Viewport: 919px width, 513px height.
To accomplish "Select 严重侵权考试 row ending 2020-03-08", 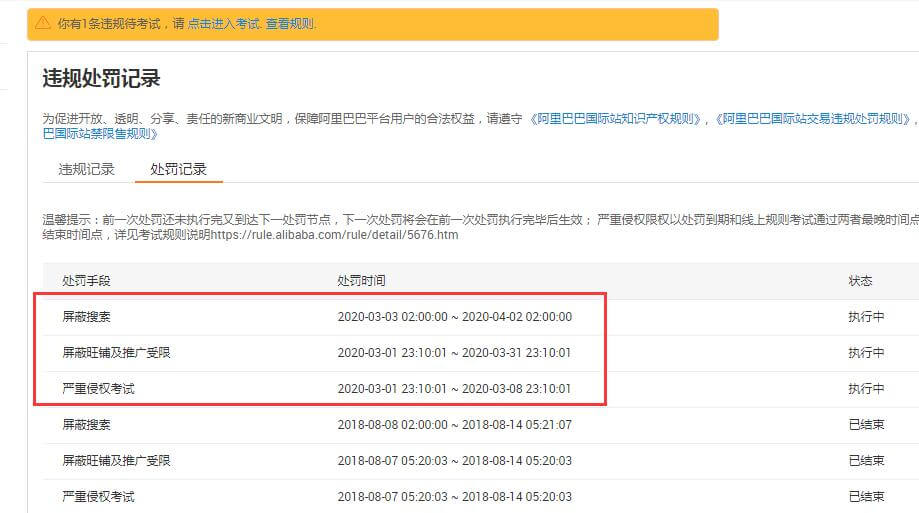I will tap(98, 389).
